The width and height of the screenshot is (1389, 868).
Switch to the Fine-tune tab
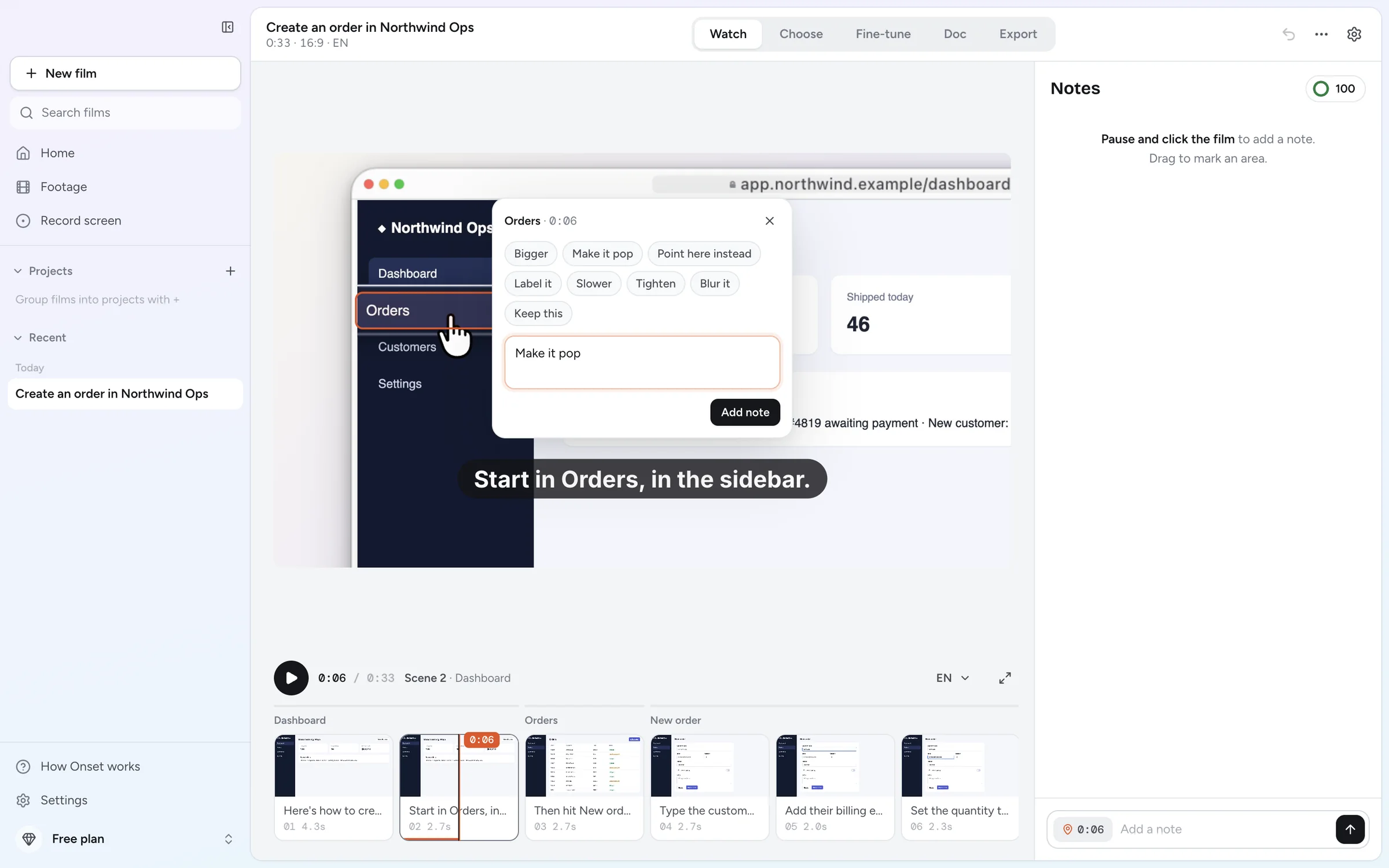point(883,34)
